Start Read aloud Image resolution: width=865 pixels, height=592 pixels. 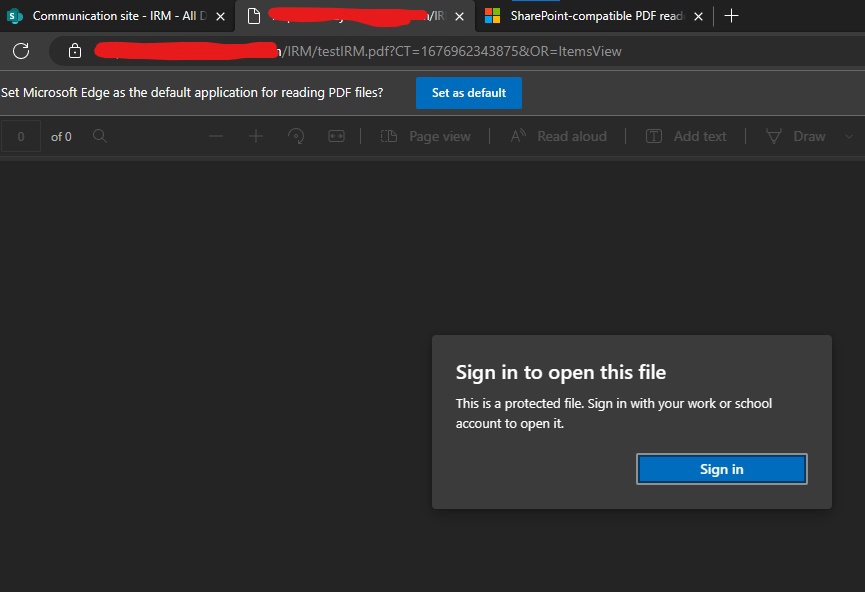[558, 136]
